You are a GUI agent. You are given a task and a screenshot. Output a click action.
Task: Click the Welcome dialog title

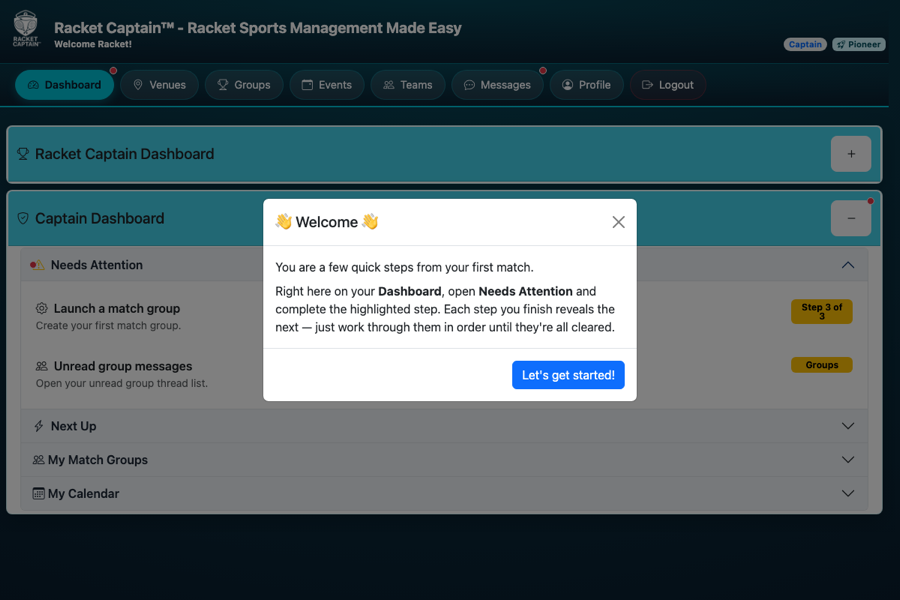(327, 222)
